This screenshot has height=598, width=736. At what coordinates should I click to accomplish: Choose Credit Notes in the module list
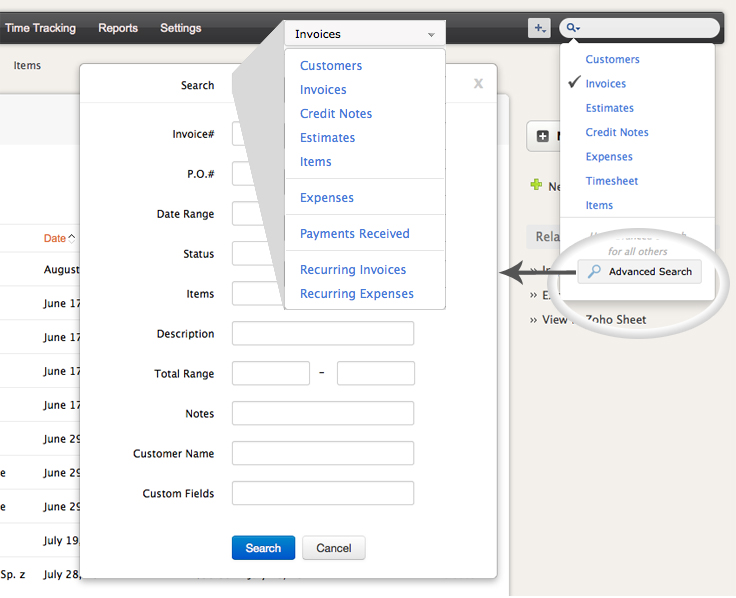[336, 114]
